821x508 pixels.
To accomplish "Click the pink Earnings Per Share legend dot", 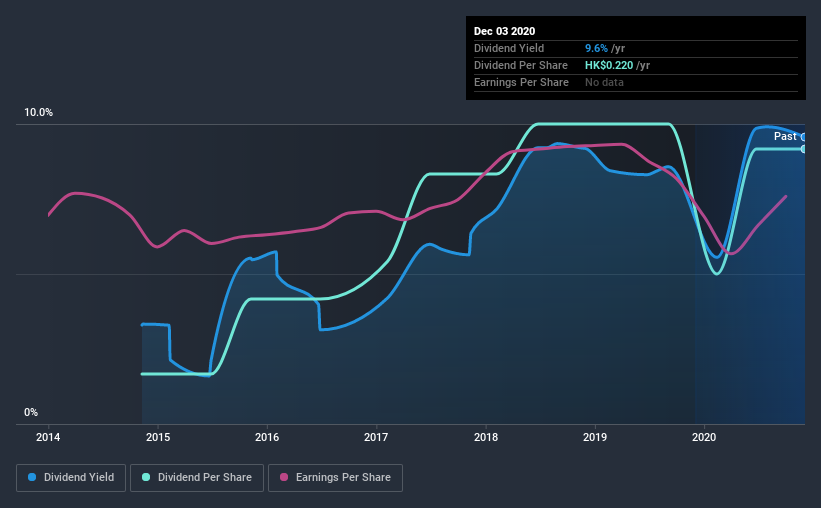I will point(284,477).
